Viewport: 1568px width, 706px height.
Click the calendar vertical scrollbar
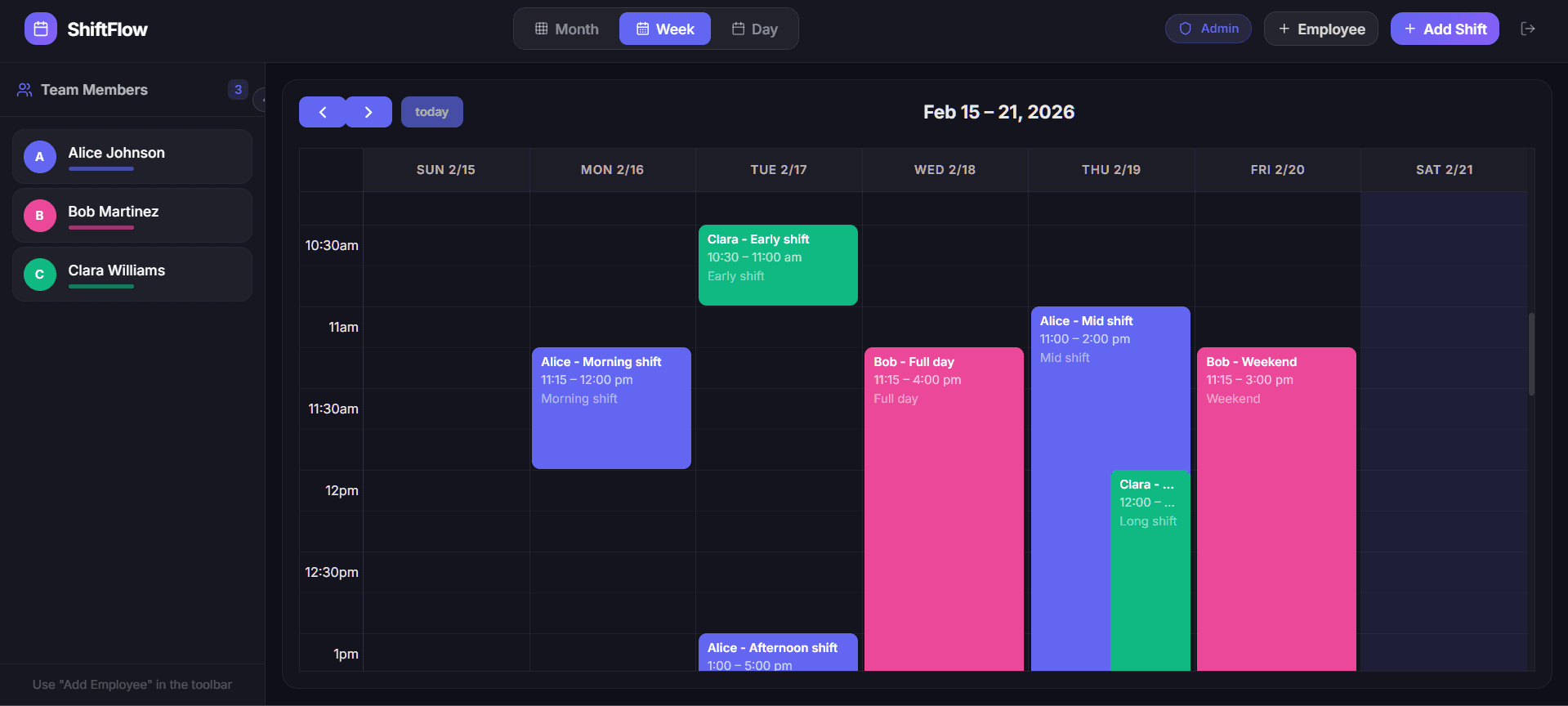pyautogui.click(x=1531, y=355)
